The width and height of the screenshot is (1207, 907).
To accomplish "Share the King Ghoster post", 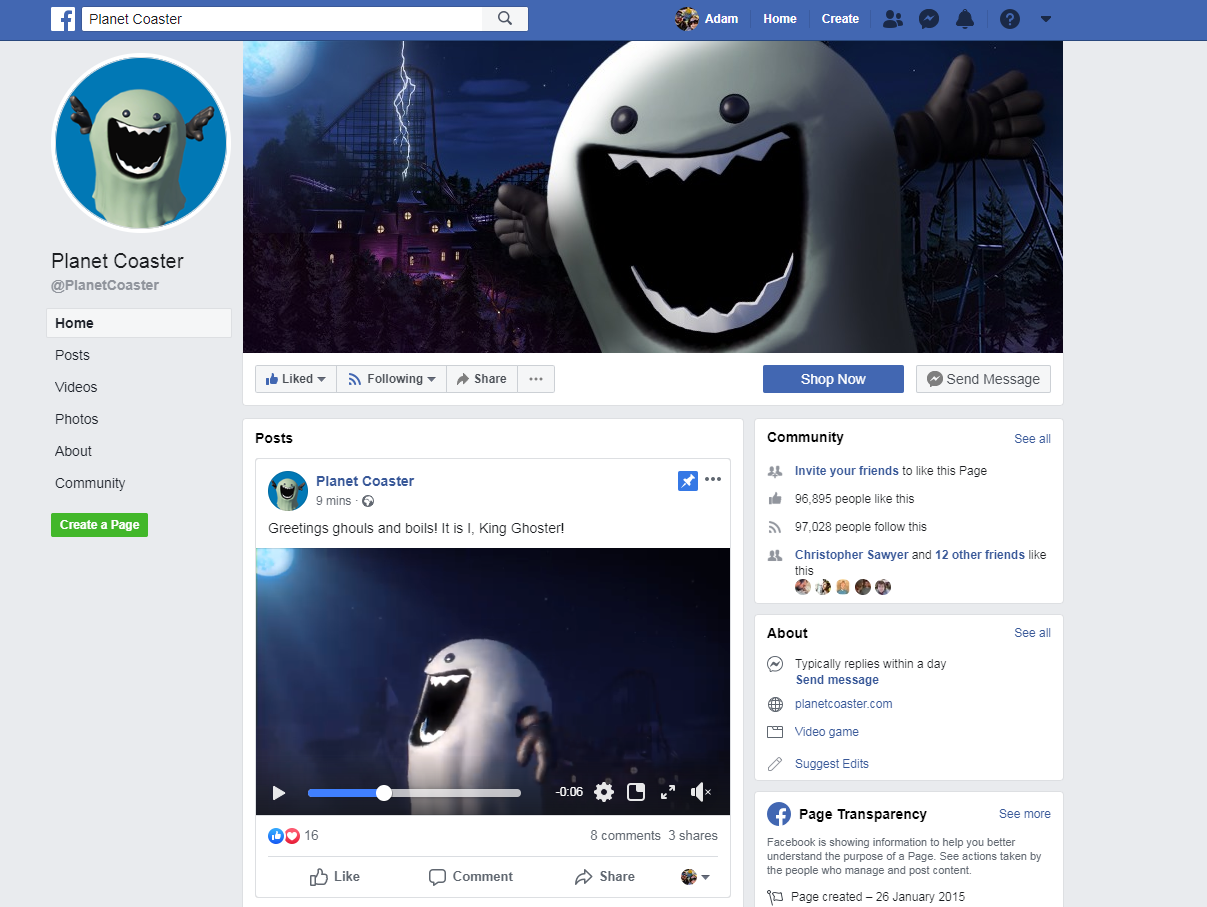I will (605, 877).
